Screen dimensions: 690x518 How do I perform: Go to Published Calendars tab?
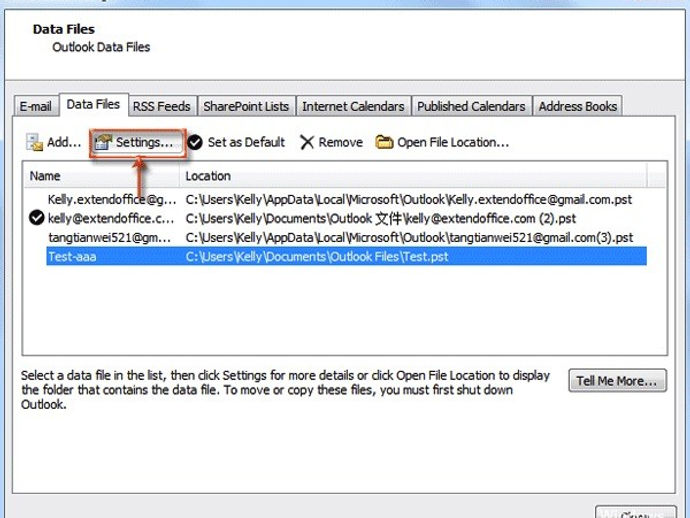(x=471, y=106)
